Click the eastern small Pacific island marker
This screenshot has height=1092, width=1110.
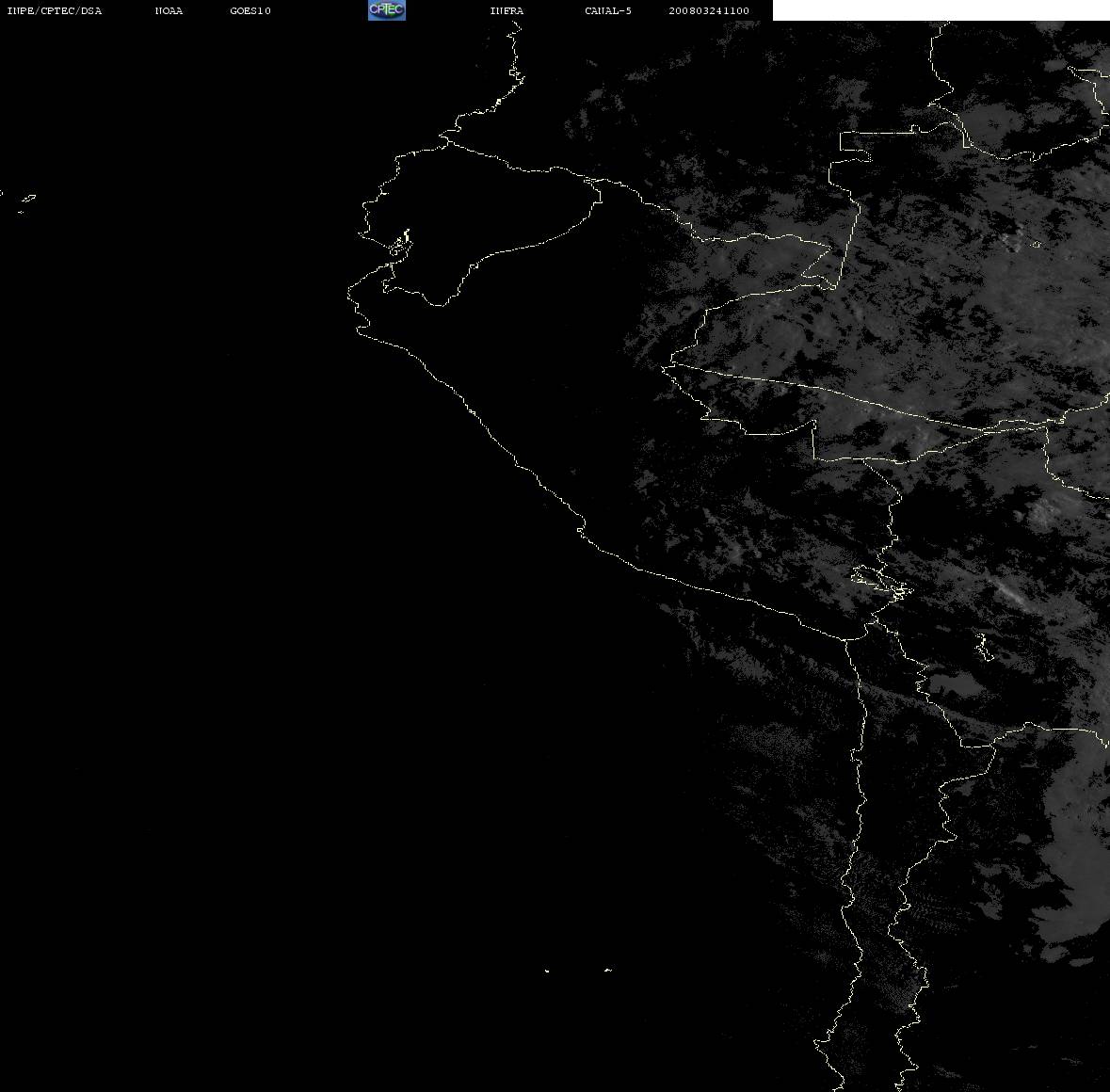[607, 970]
